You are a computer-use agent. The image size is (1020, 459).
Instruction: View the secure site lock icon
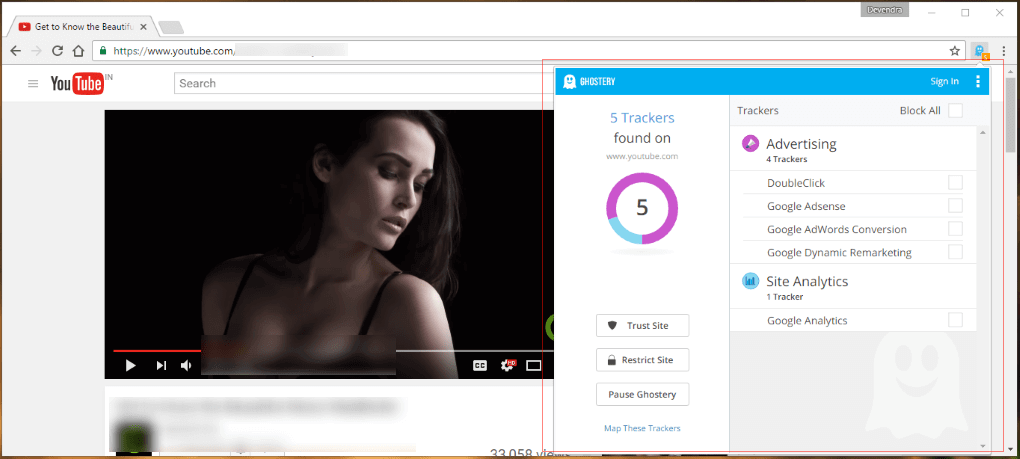[x=103, y=51]
